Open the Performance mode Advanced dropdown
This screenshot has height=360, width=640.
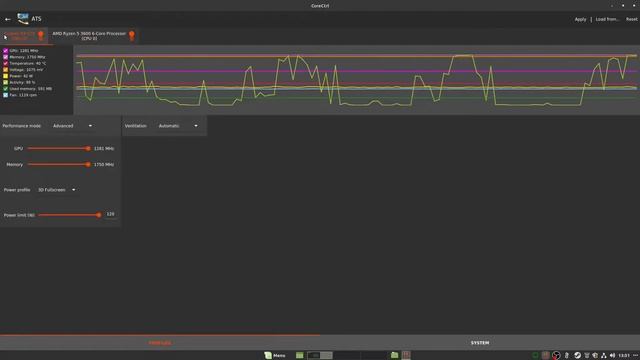(72, 126)
